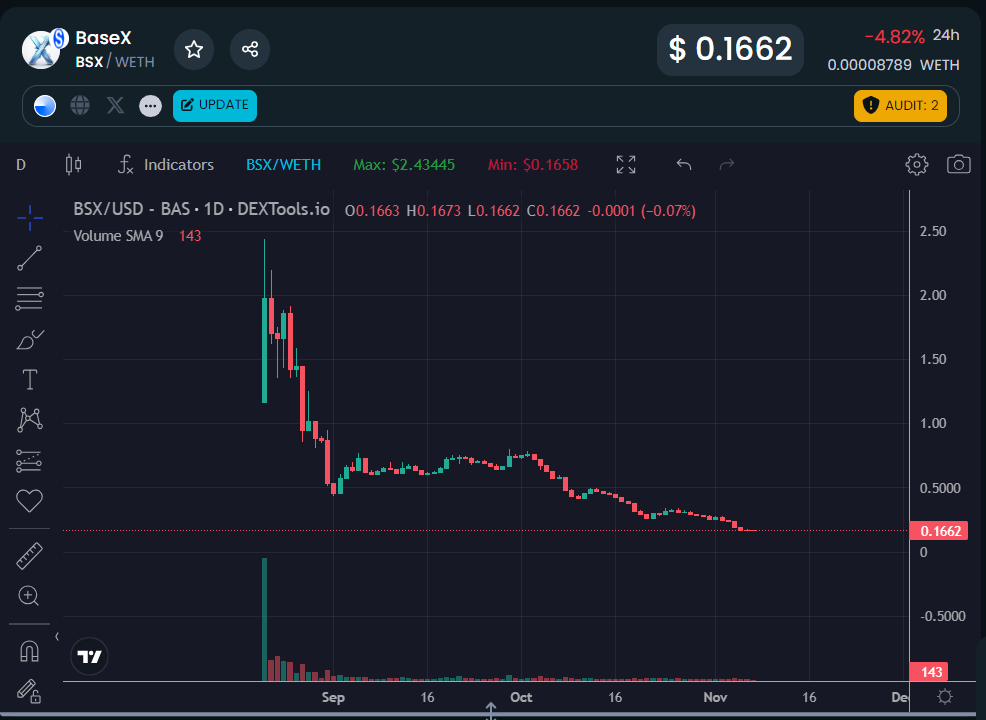The image size is (986, 720).
Task: Select the trend line drawing tool
Action: 30,258
